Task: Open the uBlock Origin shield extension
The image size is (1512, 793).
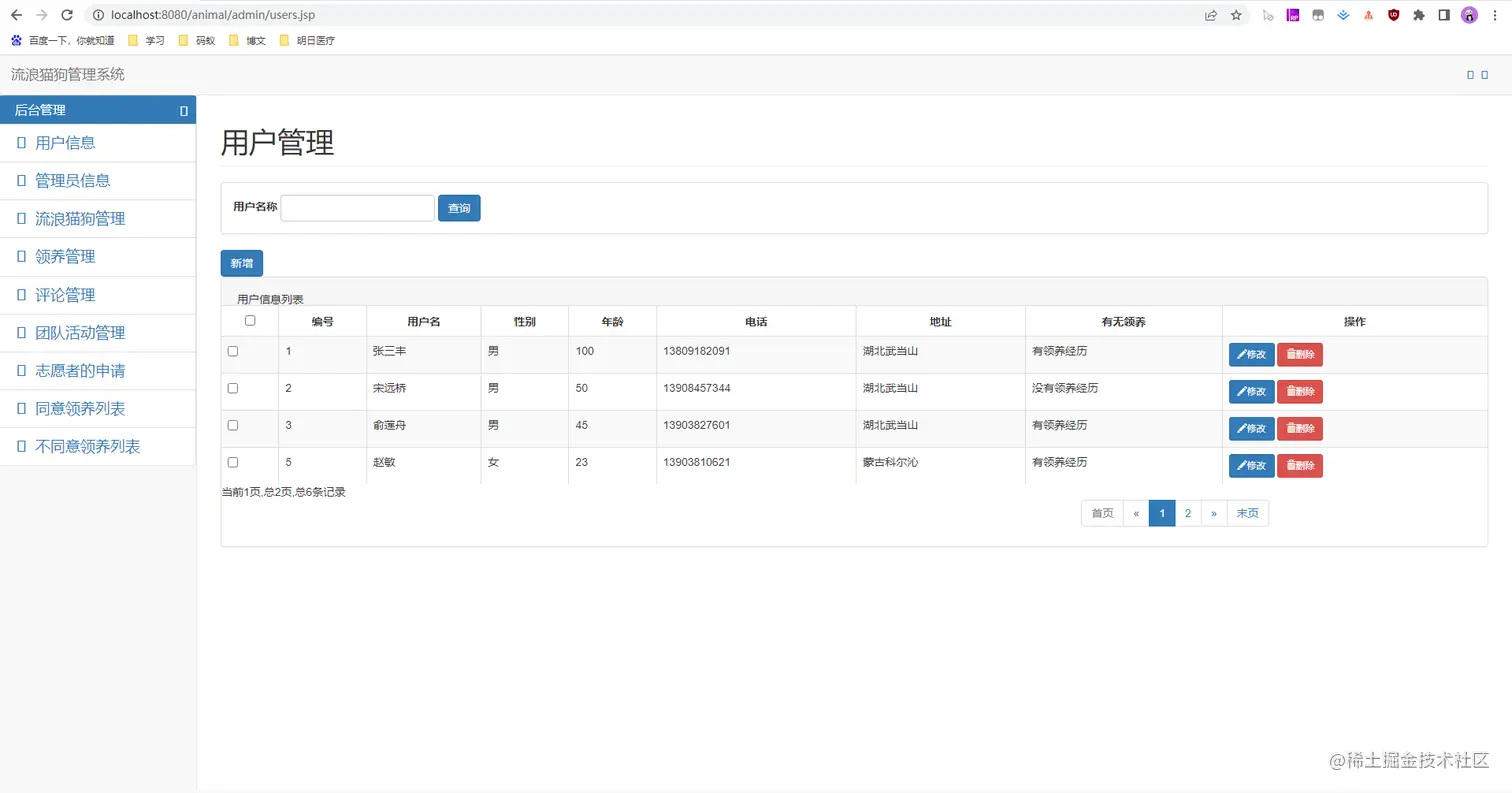Action: click(1393, 15)
